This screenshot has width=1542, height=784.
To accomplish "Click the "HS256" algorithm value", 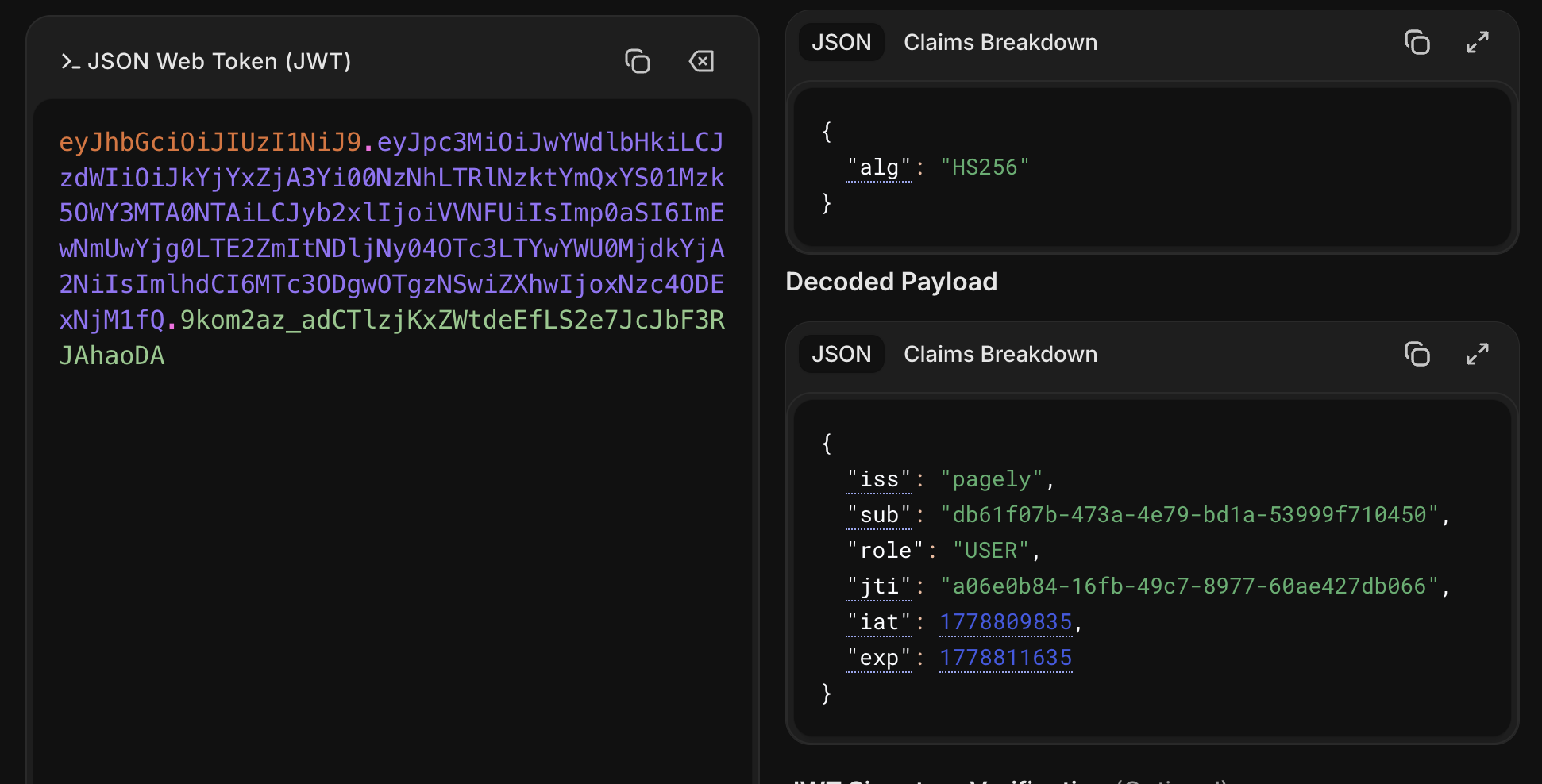I will (x=985, y=167).
